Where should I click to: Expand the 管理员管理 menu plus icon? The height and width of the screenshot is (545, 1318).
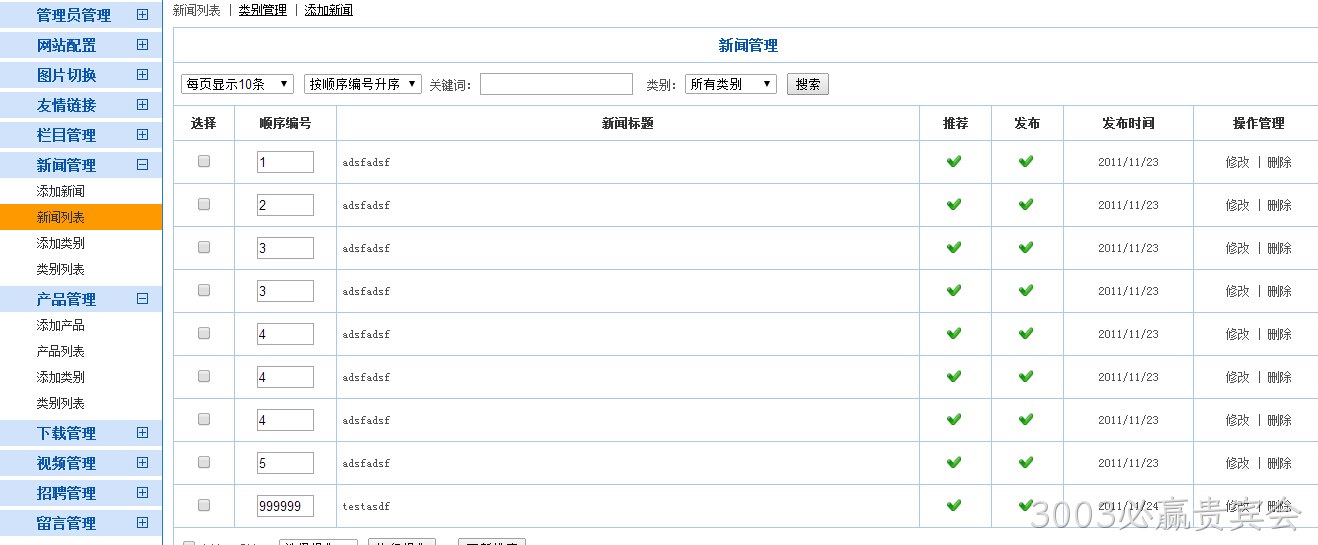coord(142,15)
